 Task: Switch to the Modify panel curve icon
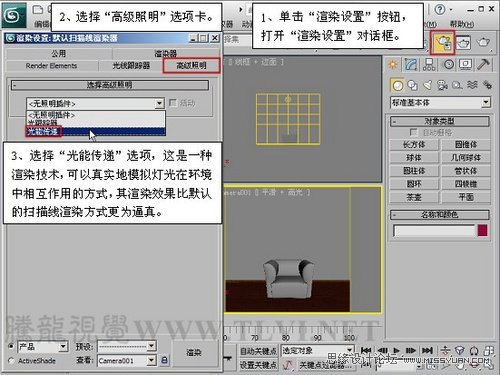[x=411, y=64]
